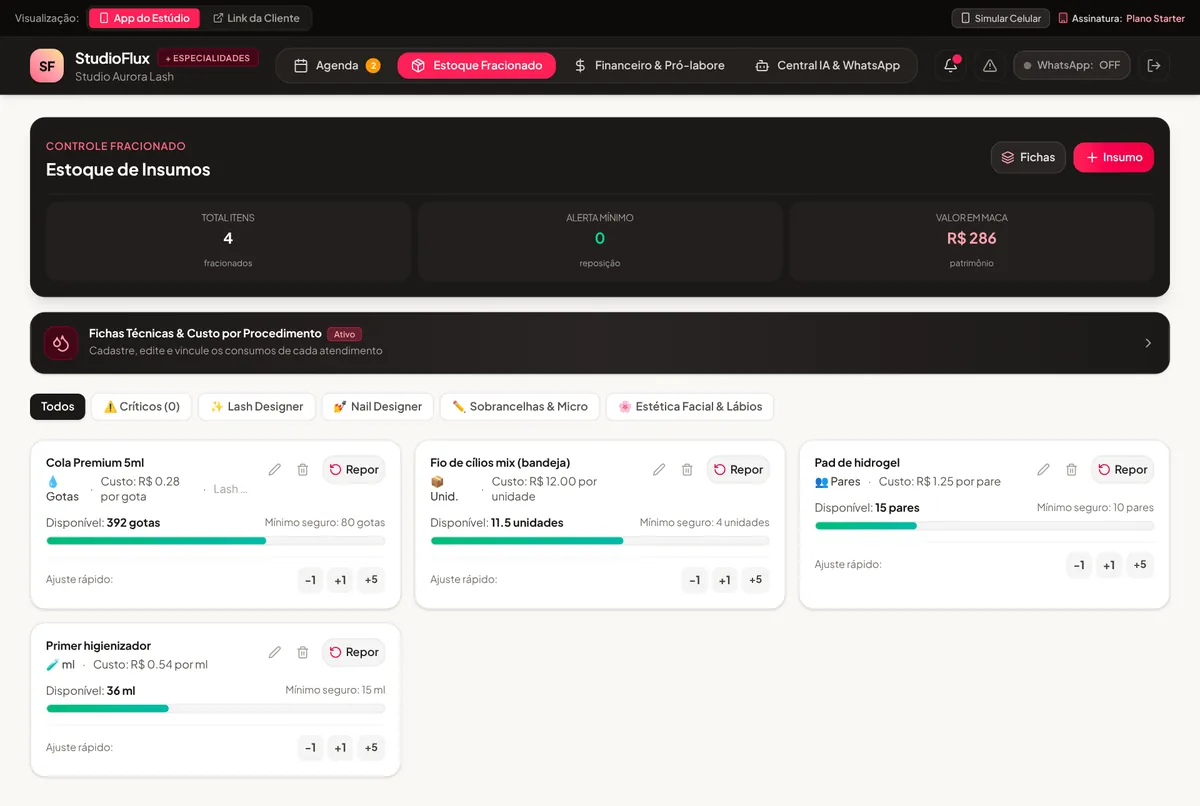Open Financeiro & Pró-labore tab
Image resolution: width=1200 pixels, height=806 pixels.
click(x=649, y=66)
